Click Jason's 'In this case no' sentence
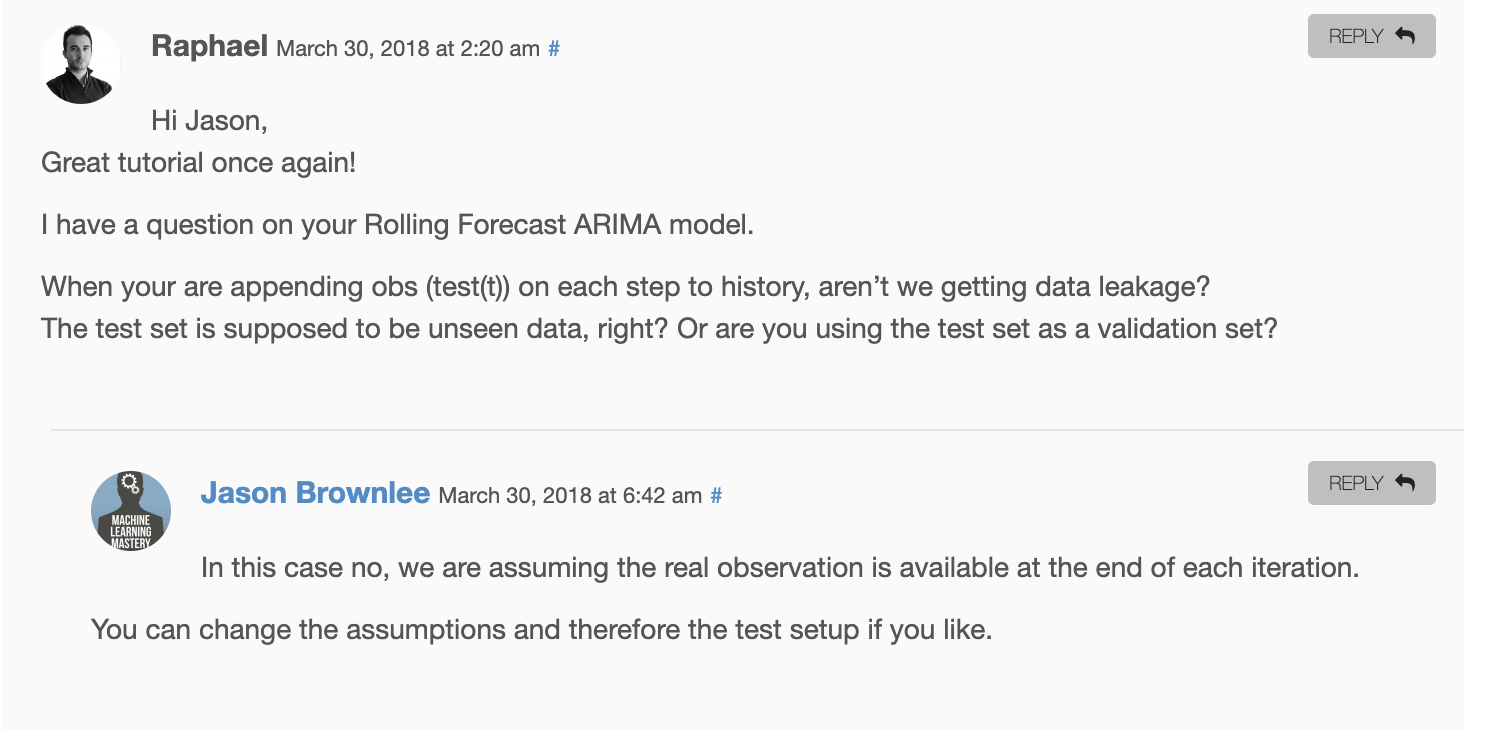 780,568
